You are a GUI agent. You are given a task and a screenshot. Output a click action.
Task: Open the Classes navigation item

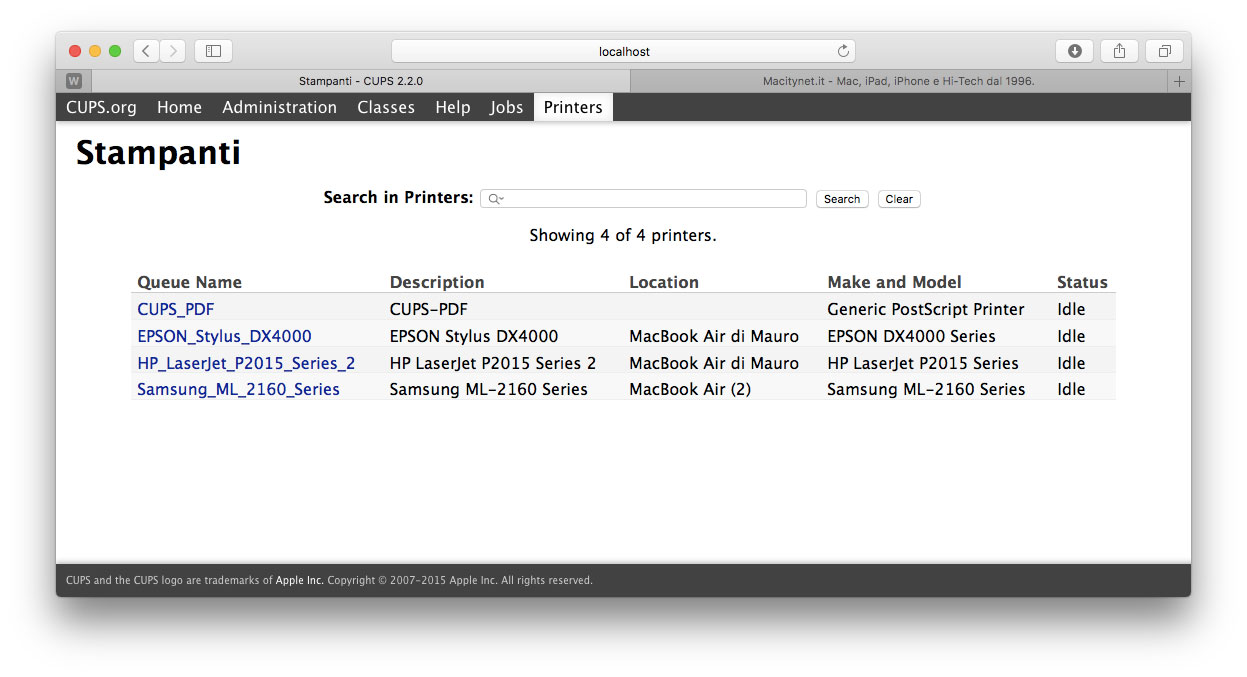(x=386, y=107)
